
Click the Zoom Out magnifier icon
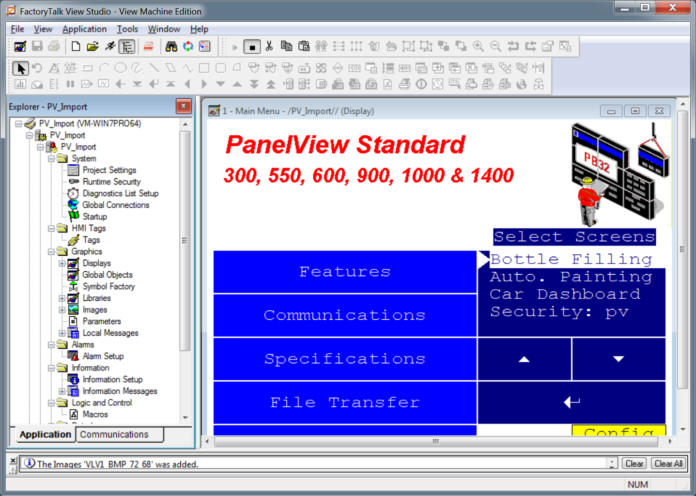tap(495, 46)
